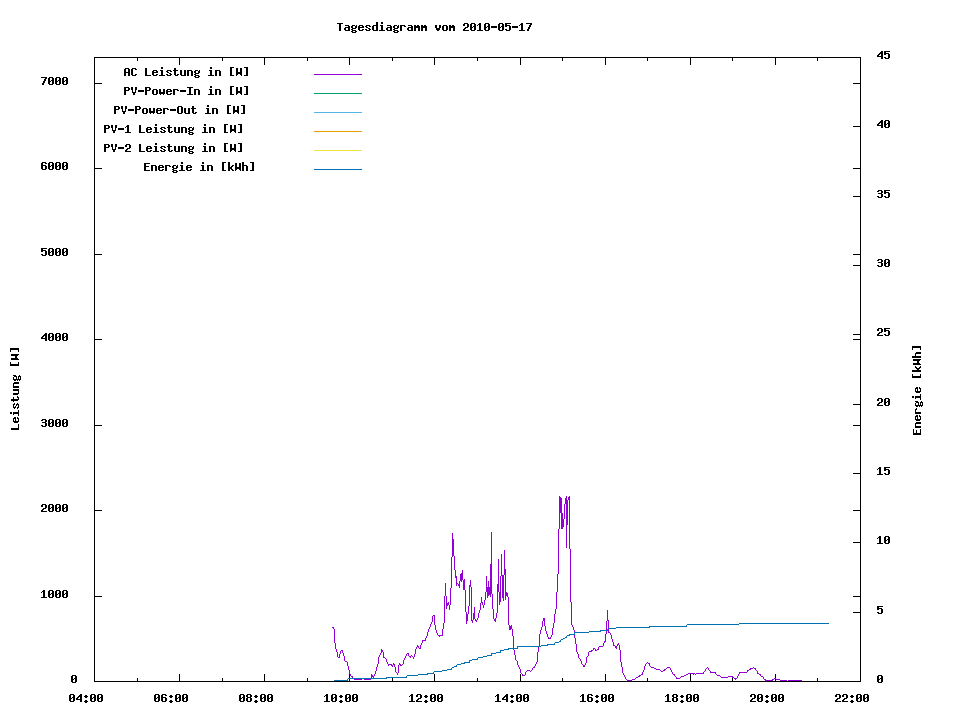The height and width of the screenshot is (720, 960).
Task: Click the 7000 value on left axis
Action: click(53, 81)
